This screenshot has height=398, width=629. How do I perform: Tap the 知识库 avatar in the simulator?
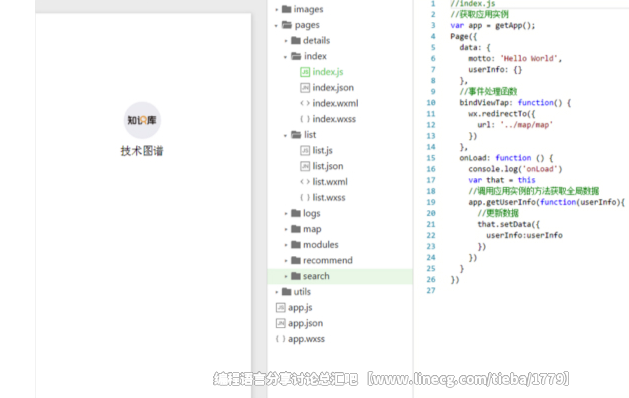click(x=142, y=120)
